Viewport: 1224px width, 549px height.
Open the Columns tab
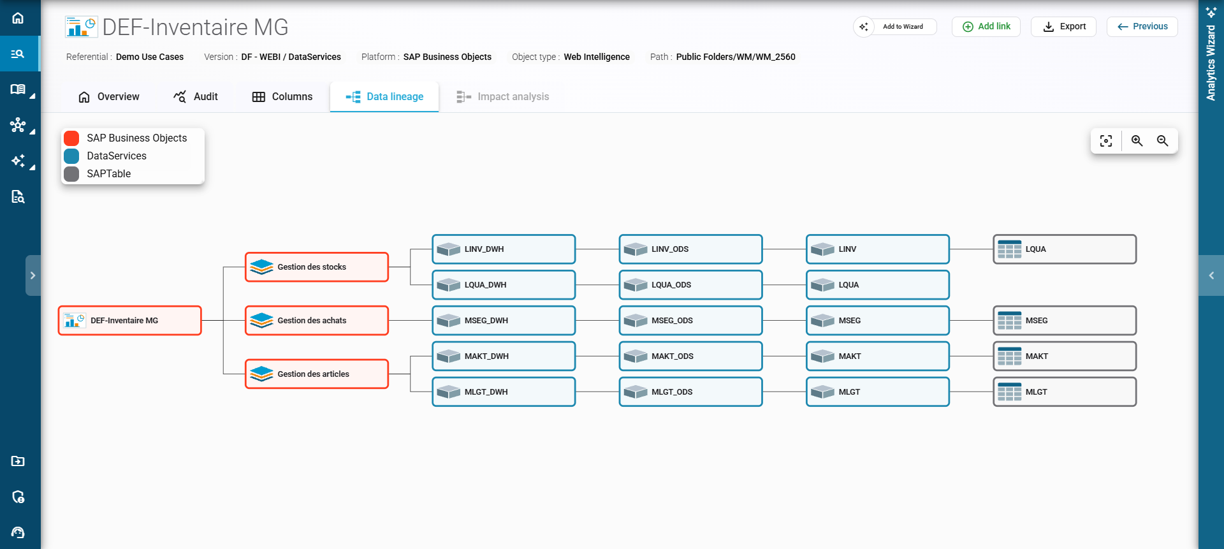pos(282,97)
